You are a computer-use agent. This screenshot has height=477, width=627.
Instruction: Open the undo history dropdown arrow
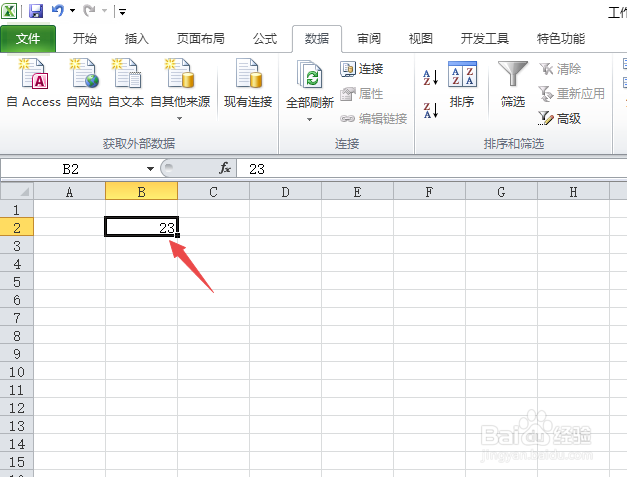(x=72, y=11)
